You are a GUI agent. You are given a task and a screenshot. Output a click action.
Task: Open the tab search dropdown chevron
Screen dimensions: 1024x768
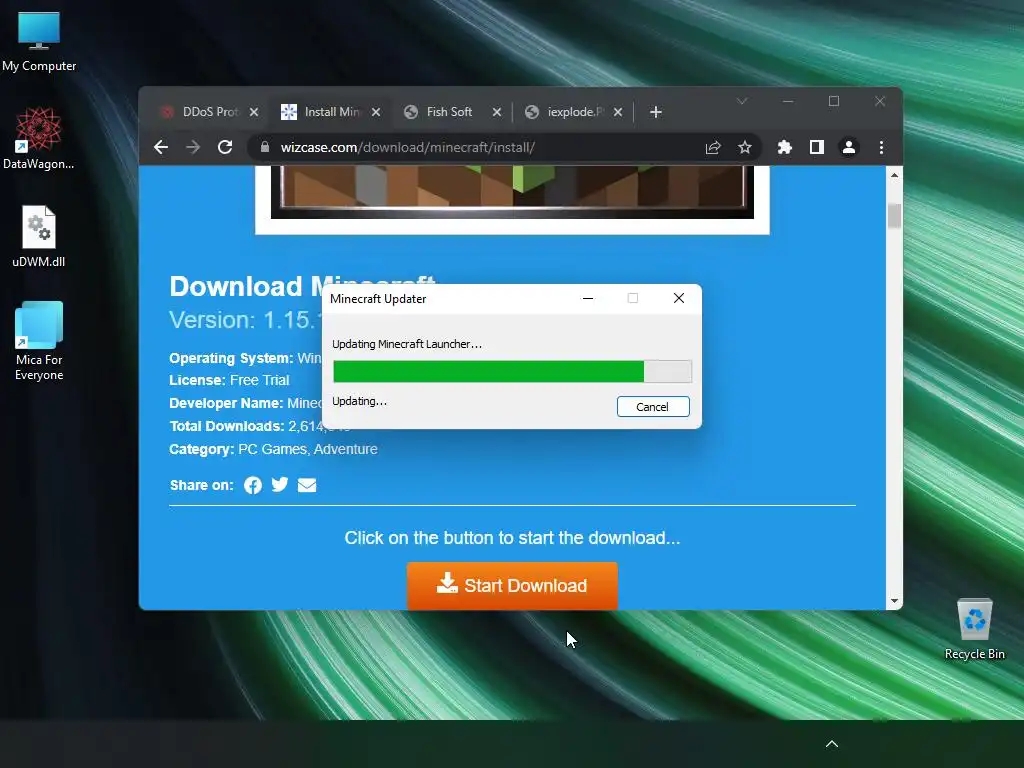tap(742, 101)
